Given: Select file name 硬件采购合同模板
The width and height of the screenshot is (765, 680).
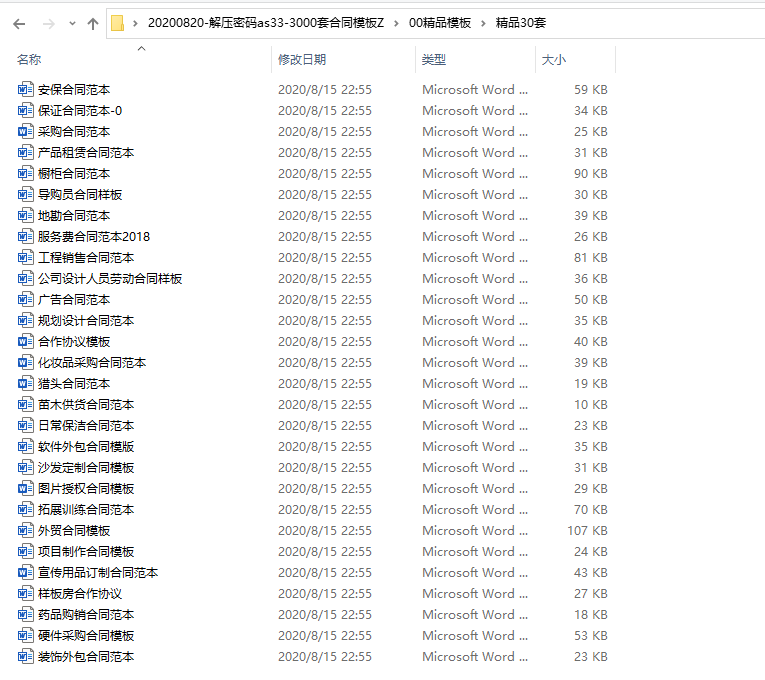Looking at the screenshot, I should 86,635.
